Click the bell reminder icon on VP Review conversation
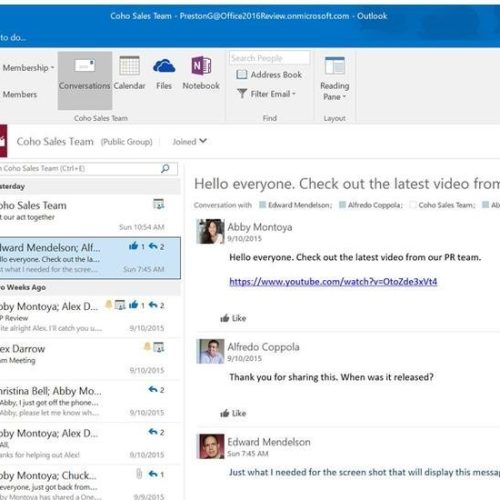Viewport: 500px width, 500px height. coord(109,305)
